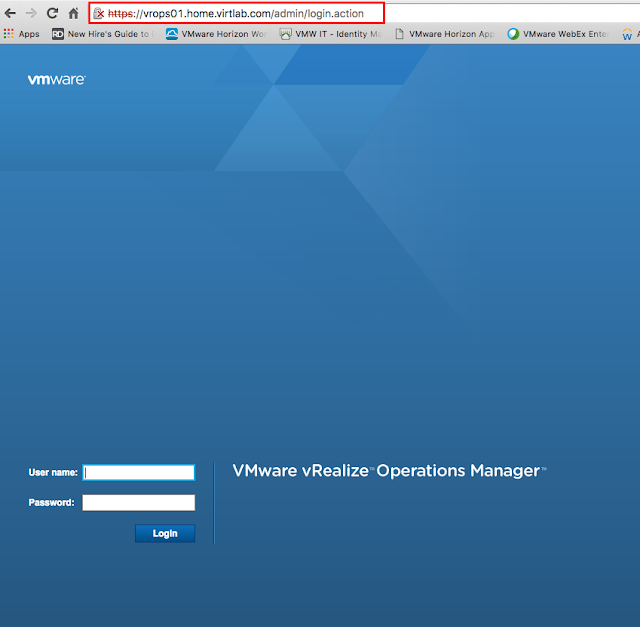
Task: Click the VMware Horizon App page favicon
Action: [x=400, y=34]
